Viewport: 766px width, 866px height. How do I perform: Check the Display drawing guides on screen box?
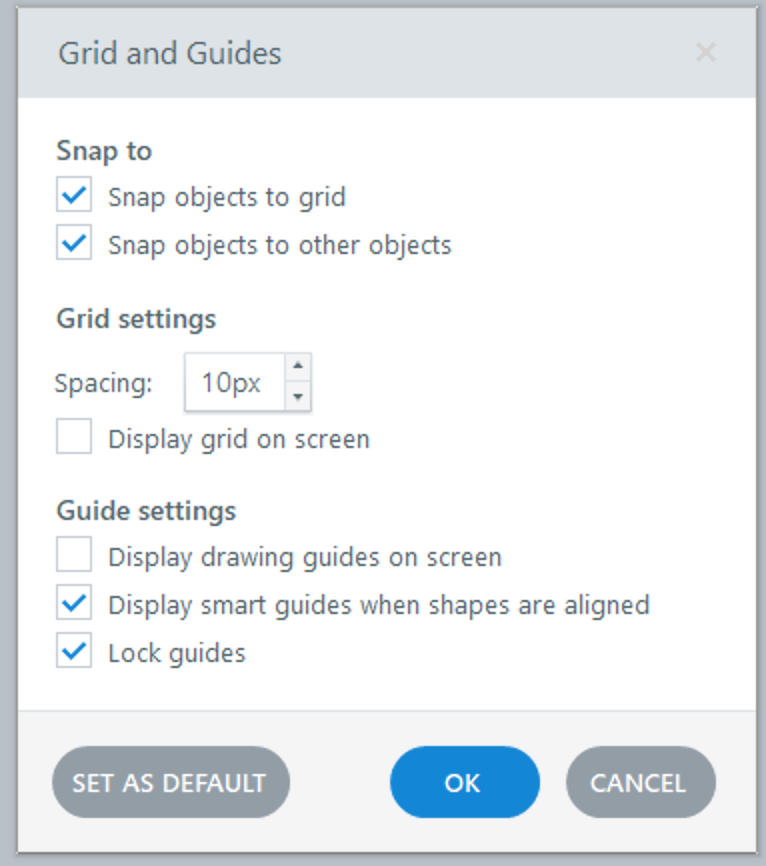(74, 555)
